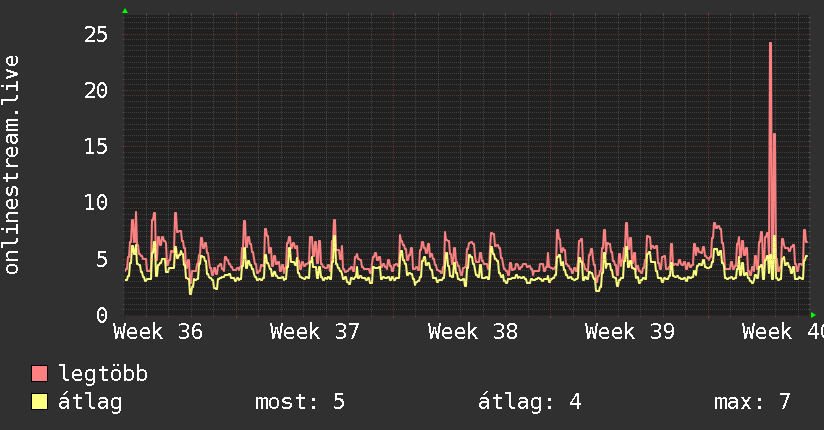Click the átlag legend label
This screenshot has height=430, width=824.
tap(90, 402)
